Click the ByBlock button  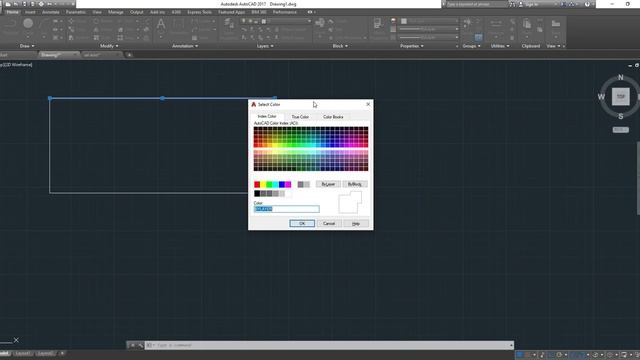click(355, 184)
